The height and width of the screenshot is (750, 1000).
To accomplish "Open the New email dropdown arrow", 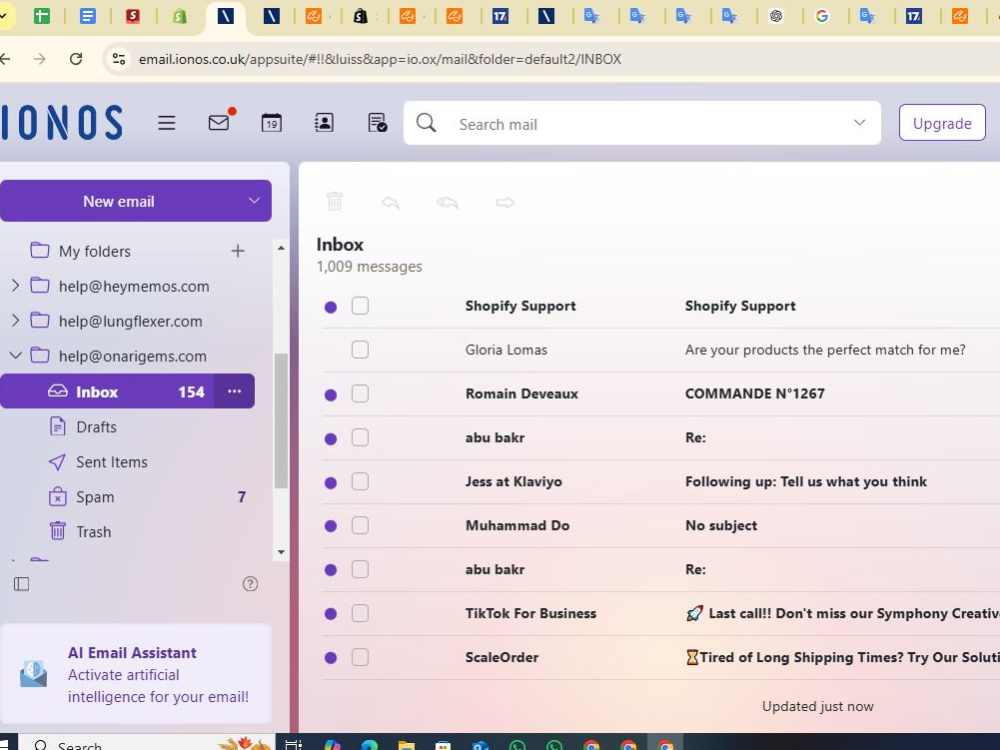I will click(x=254, y=201).
